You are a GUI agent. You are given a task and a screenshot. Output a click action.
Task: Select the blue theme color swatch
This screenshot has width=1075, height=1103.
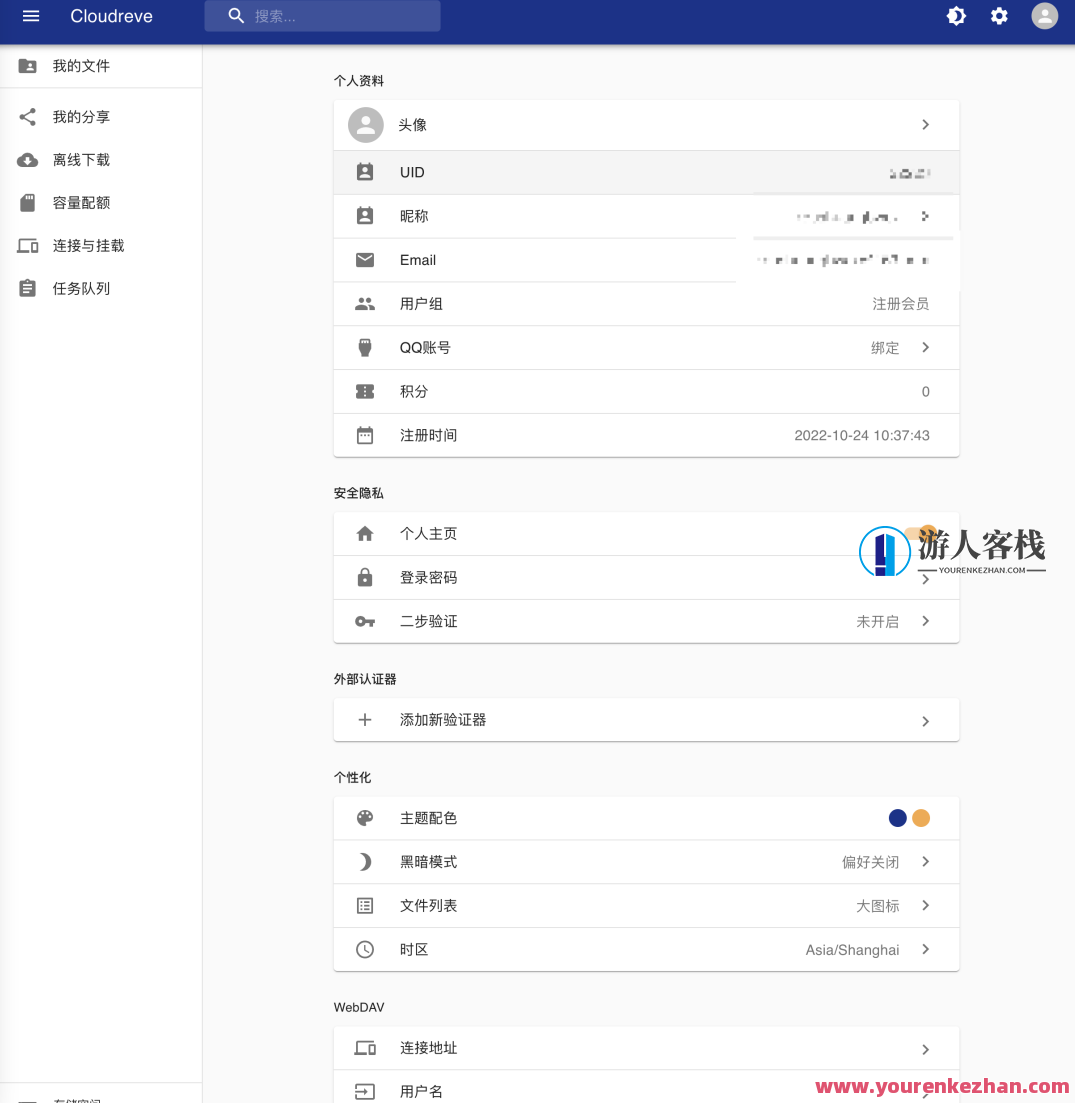click(897, 817)
